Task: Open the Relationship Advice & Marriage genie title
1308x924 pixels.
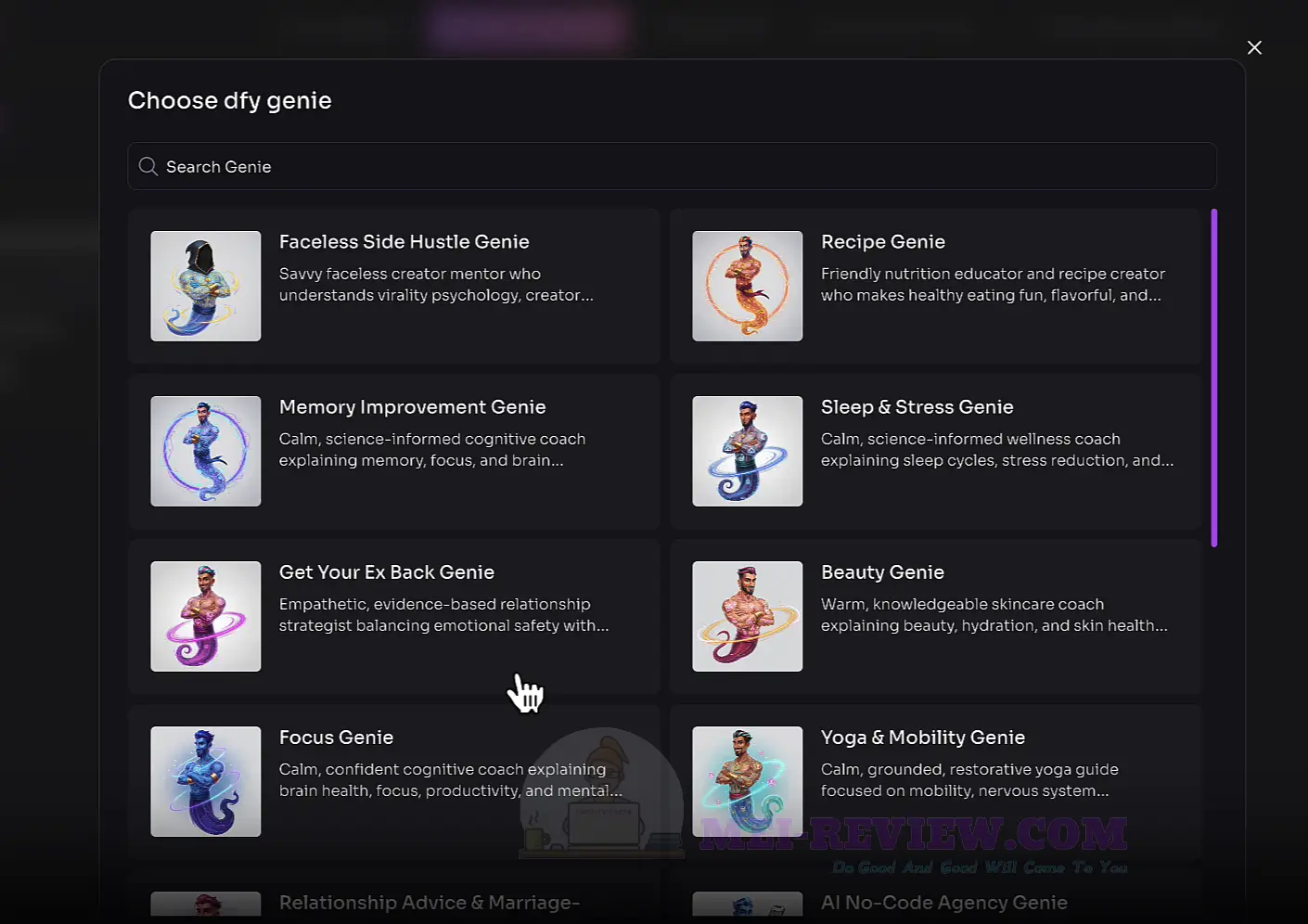Action: (x=430, y=903)
